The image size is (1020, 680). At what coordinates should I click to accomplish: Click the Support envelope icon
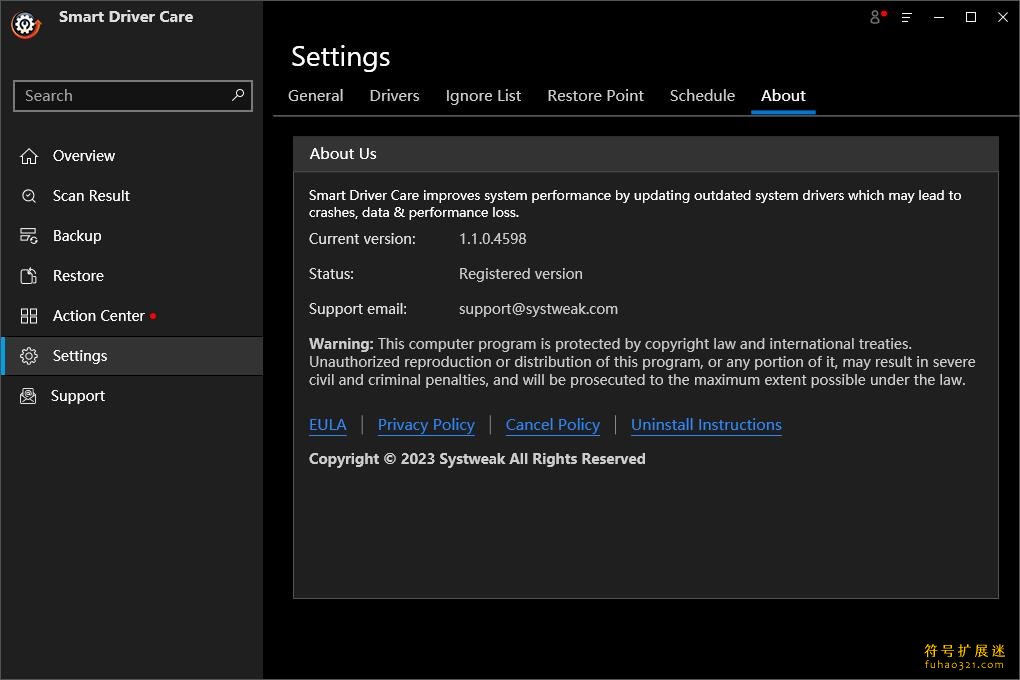(x=28, y=396)
